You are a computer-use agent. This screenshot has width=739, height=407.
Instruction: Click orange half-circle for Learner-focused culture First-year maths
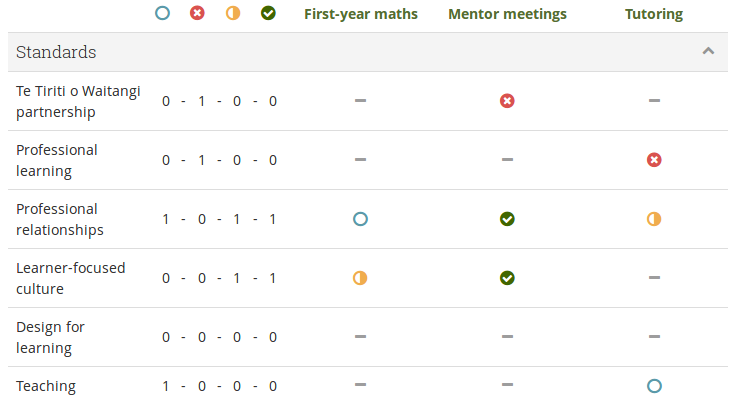(361, 278)
